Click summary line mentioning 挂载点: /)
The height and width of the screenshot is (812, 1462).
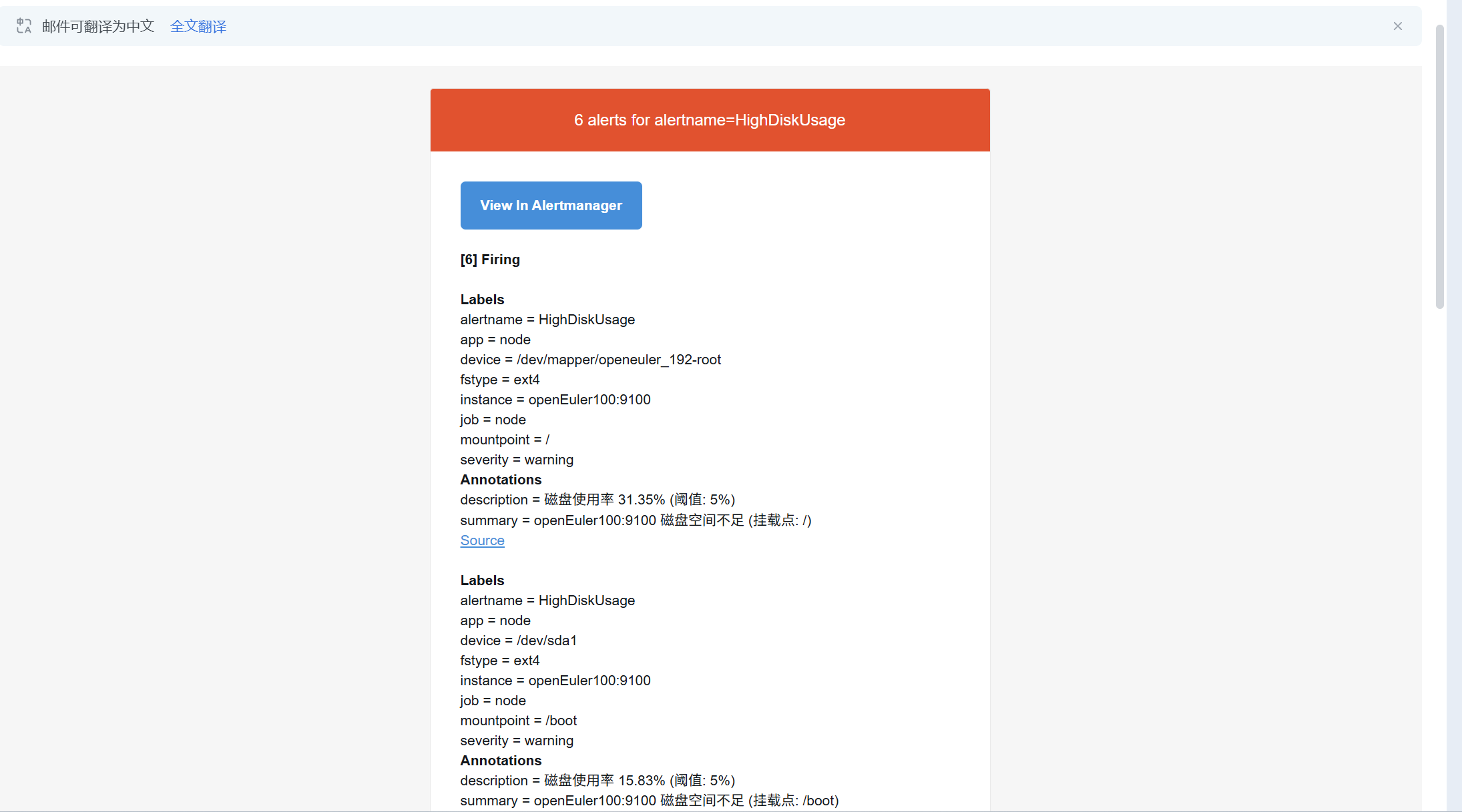tap(636, 520)
